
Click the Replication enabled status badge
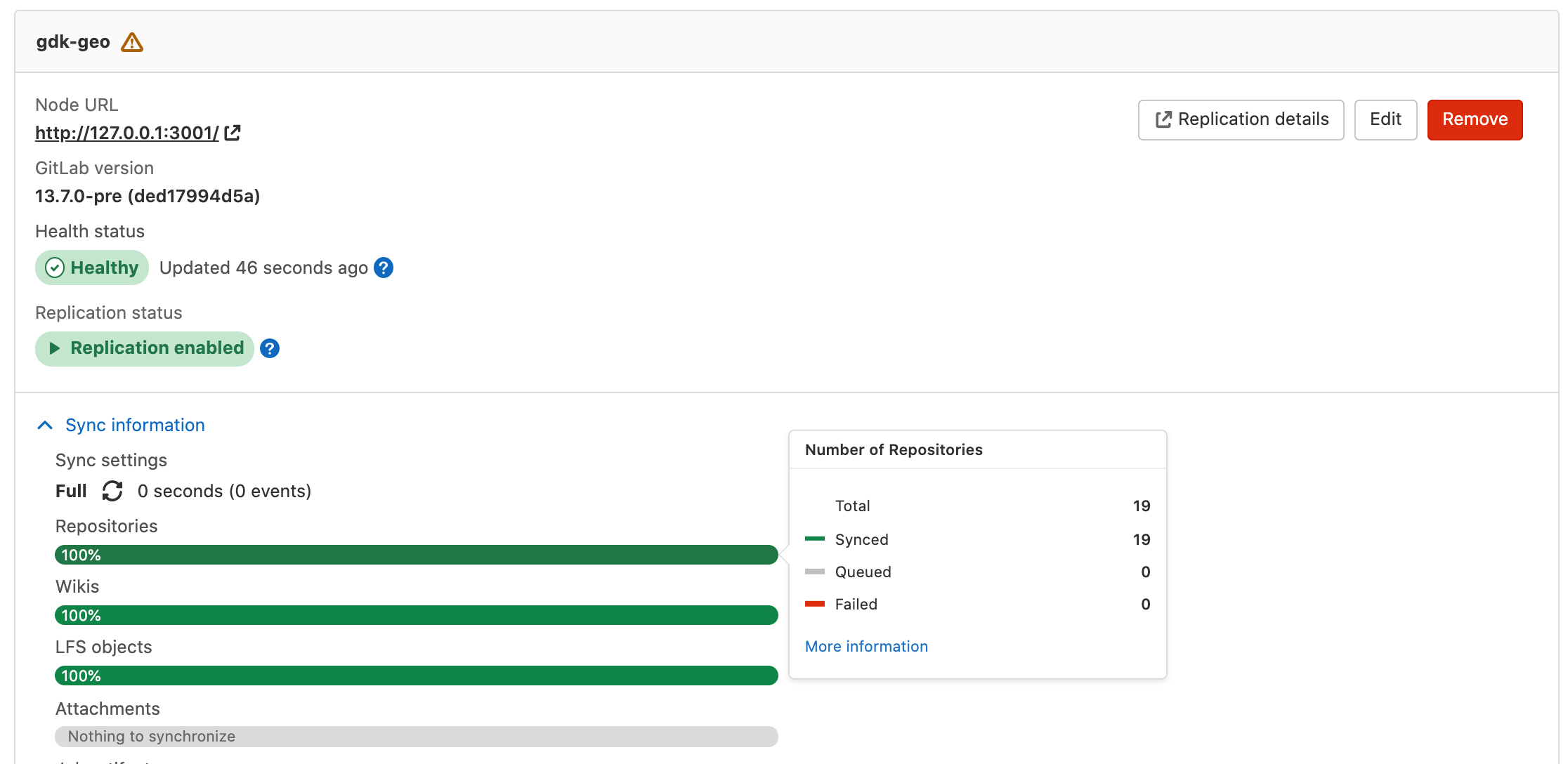(x=144, y=348)
